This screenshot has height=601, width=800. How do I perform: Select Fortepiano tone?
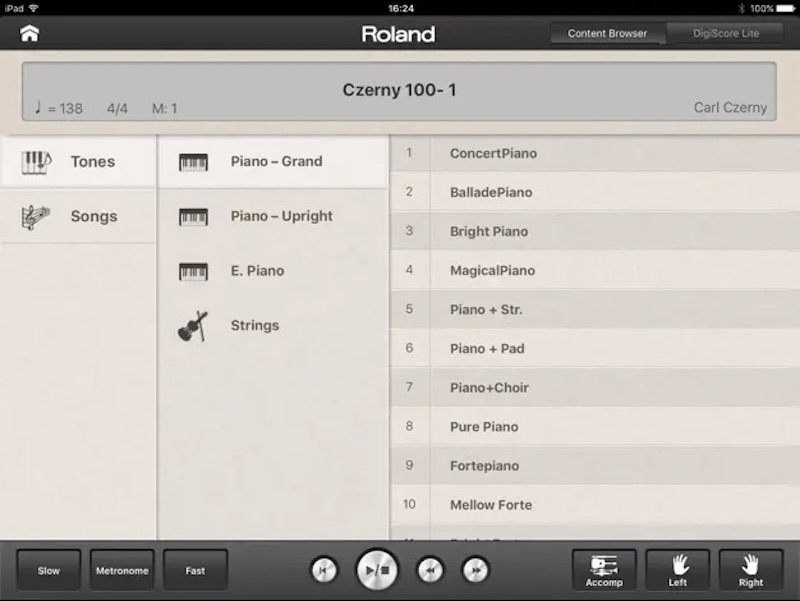click(595, 466)
